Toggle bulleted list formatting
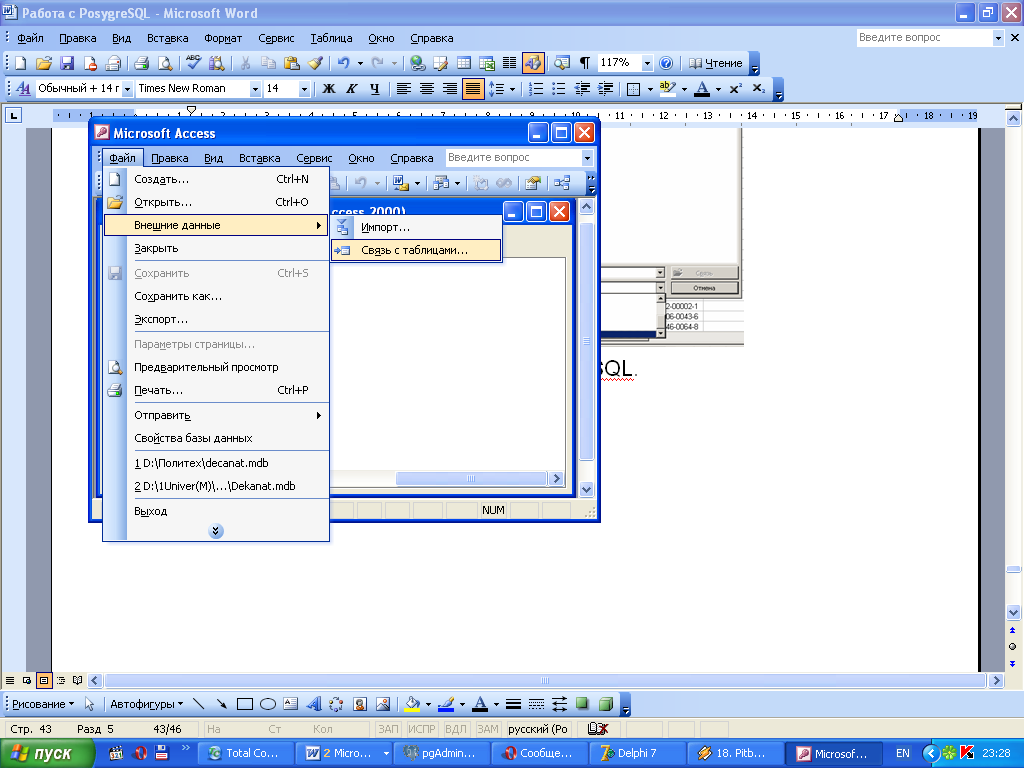 point(558,89)
